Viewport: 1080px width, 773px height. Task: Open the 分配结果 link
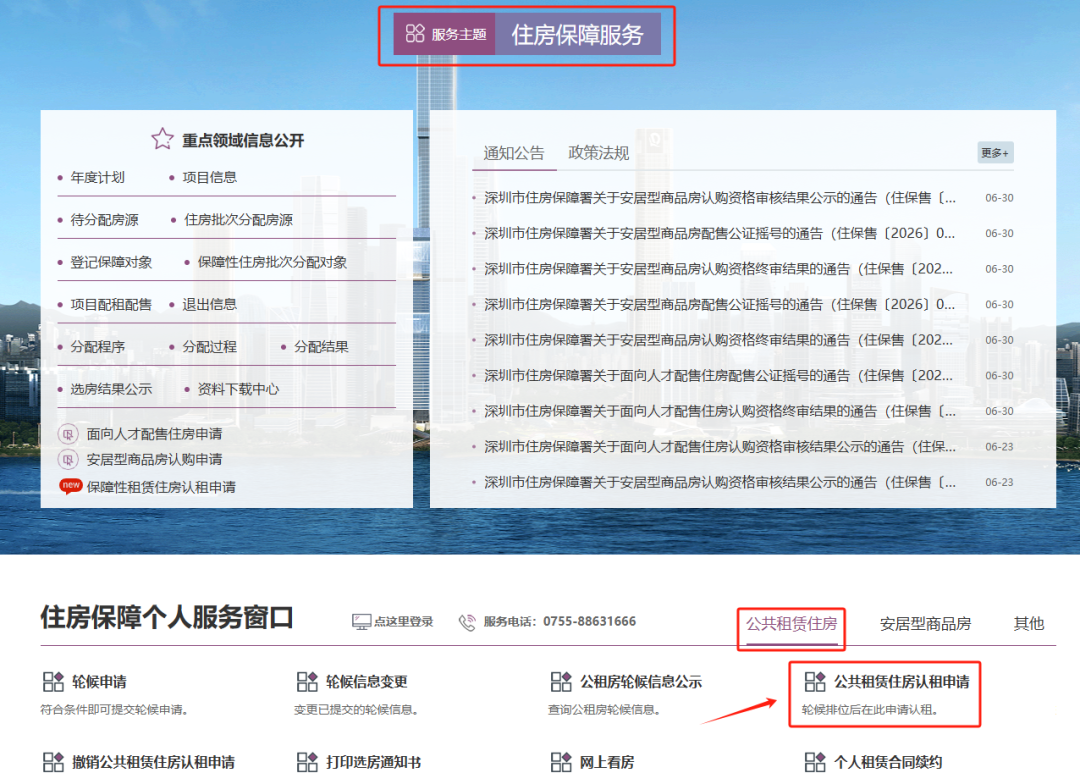pyautogui.click(x=321, y=347)
